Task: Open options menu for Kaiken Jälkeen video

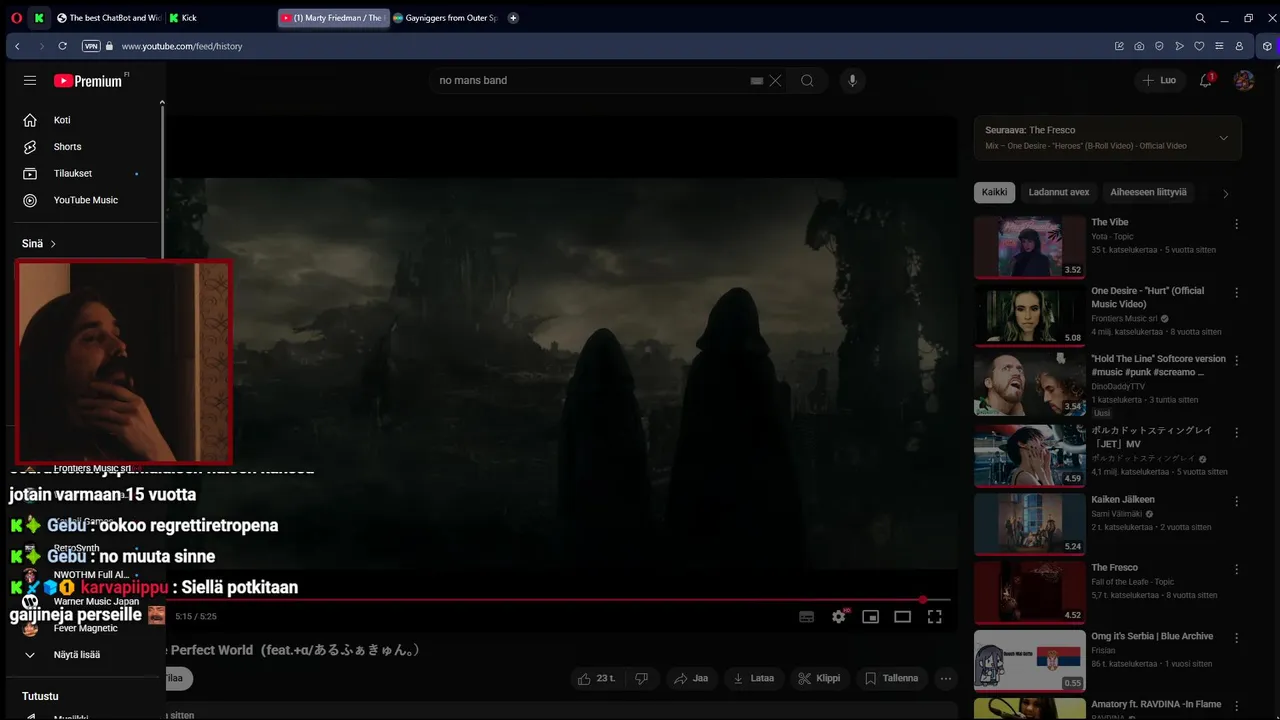Action: point(1236,501)
